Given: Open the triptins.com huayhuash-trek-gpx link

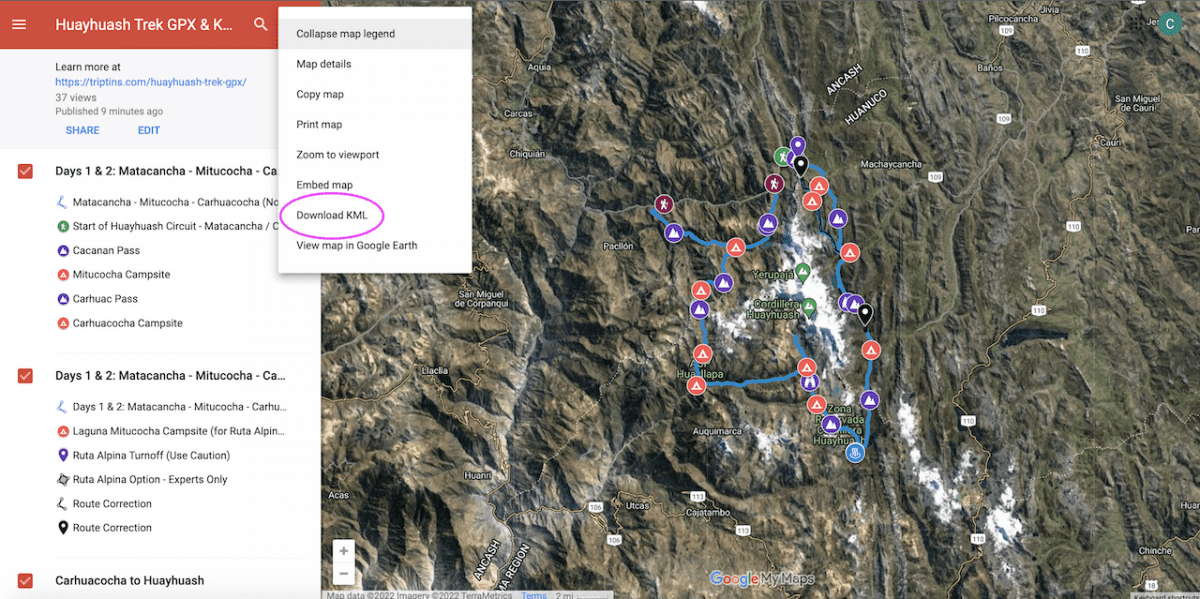Looking at the screenshot, I should (x=150, y=81).
